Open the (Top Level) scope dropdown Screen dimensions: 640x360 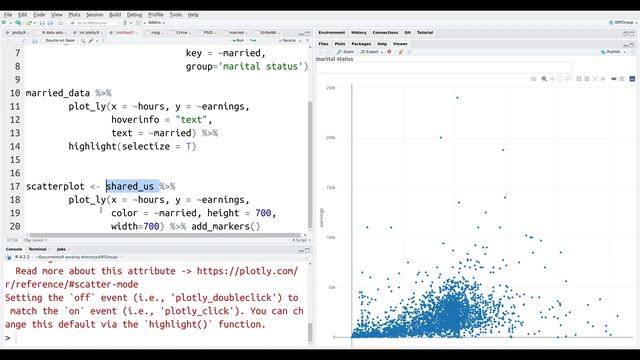35,240
